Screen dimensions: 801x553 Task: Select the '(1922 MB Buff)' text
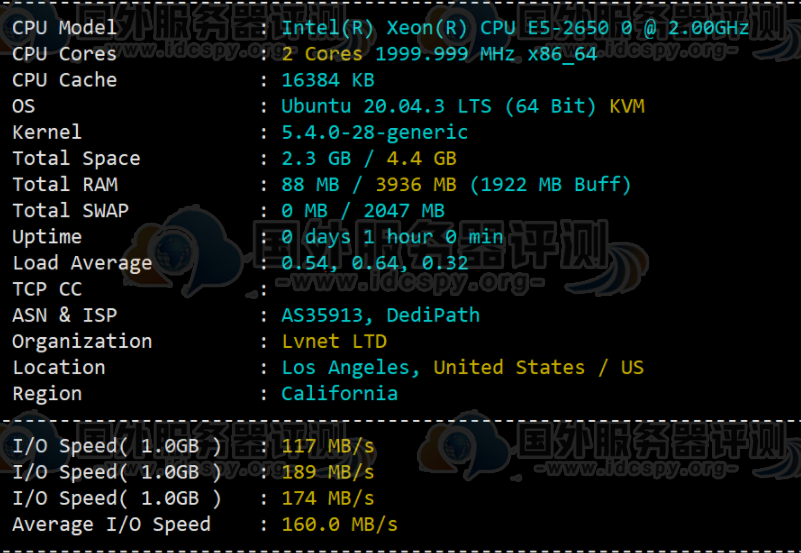tap(550, 184)
